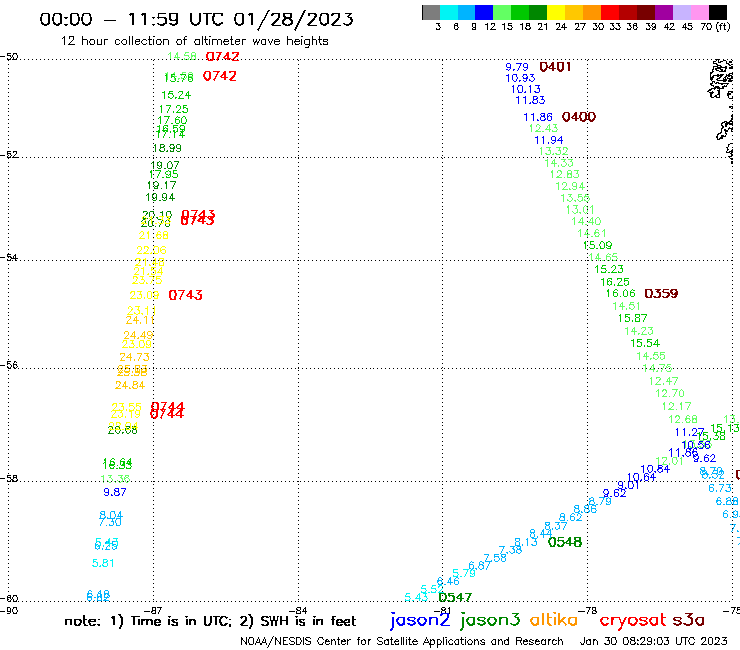Click the date range title 00:00 – 11:59 UTC
Screen dimensions: 740x650
[x=196, y=19]
